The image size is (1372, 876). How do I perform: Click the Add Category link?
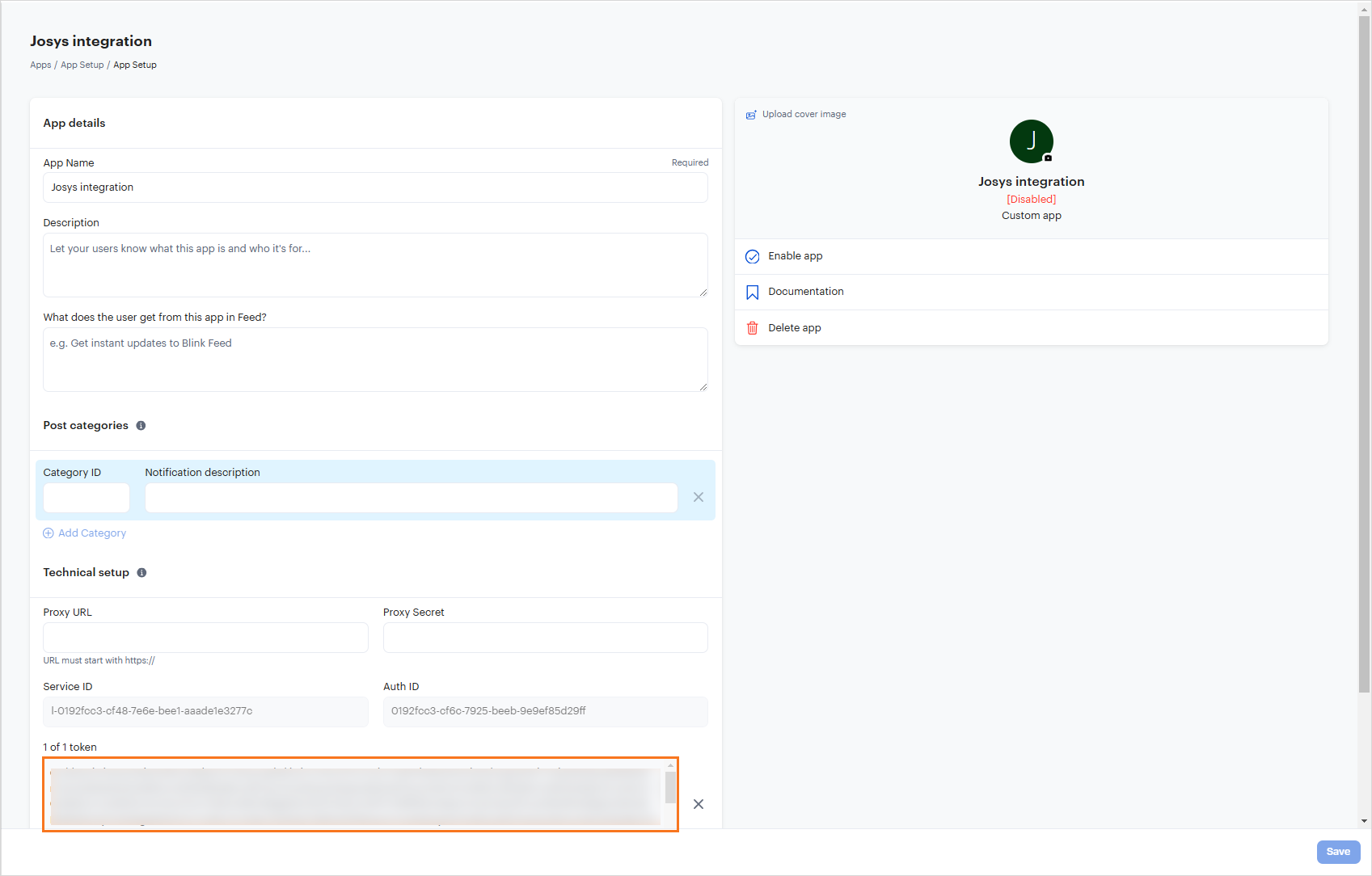(x=92, y=533)
